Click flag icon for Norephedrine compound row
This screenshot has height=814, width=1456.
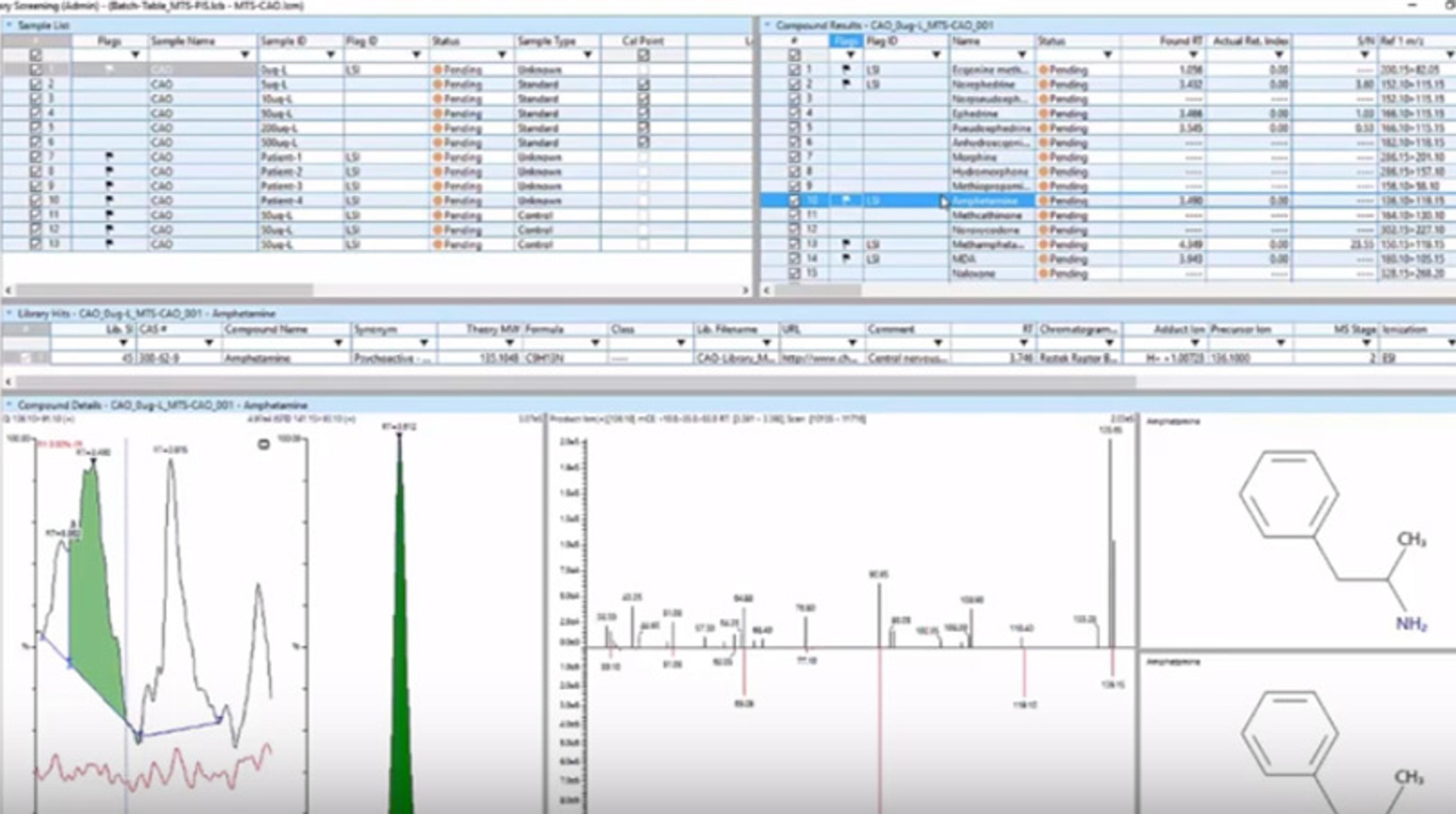(846, 84)
